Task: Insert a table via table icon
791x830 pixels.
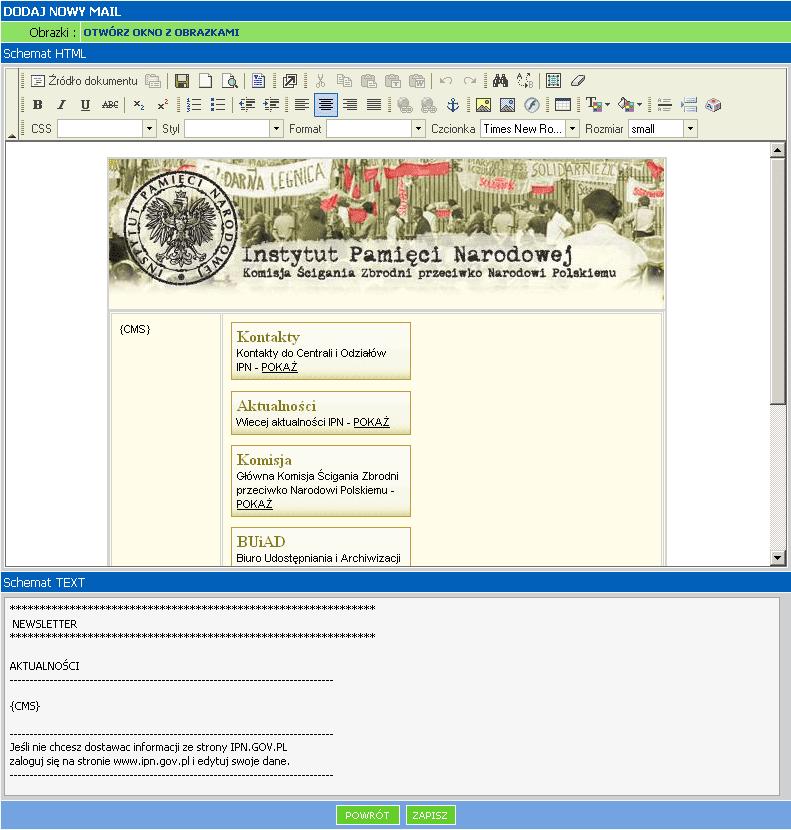Action: (x=563, y=105)
